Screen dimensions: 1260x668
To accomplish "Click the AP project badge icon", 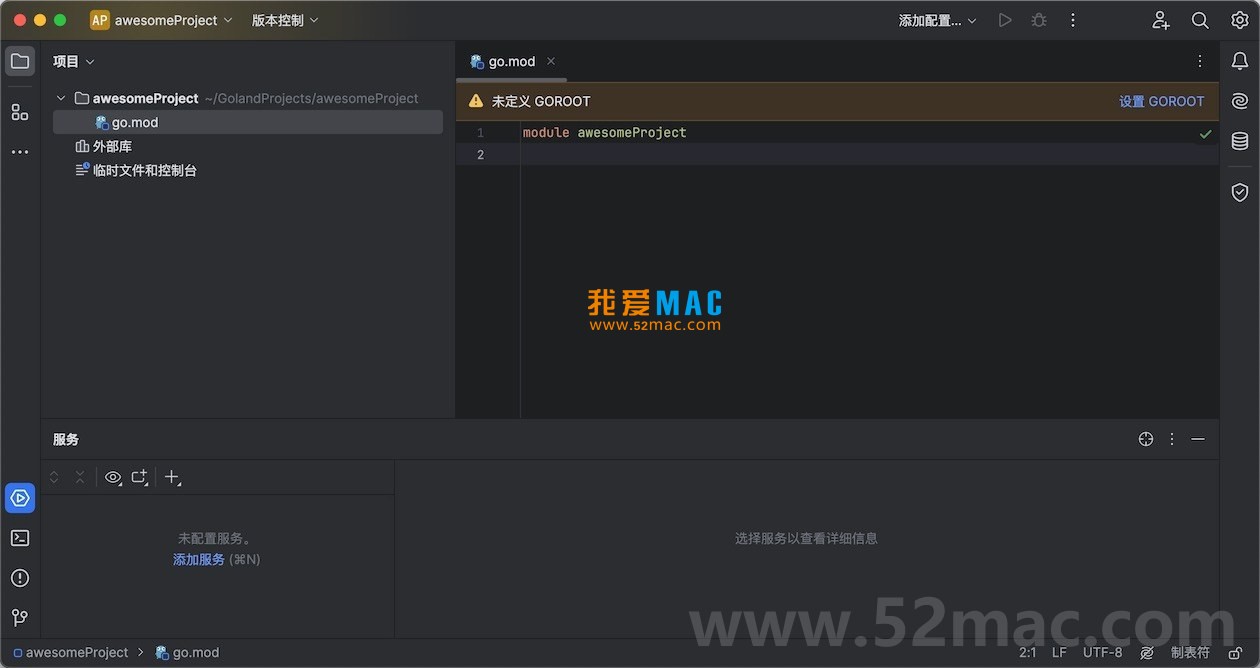I will (100, 20).
